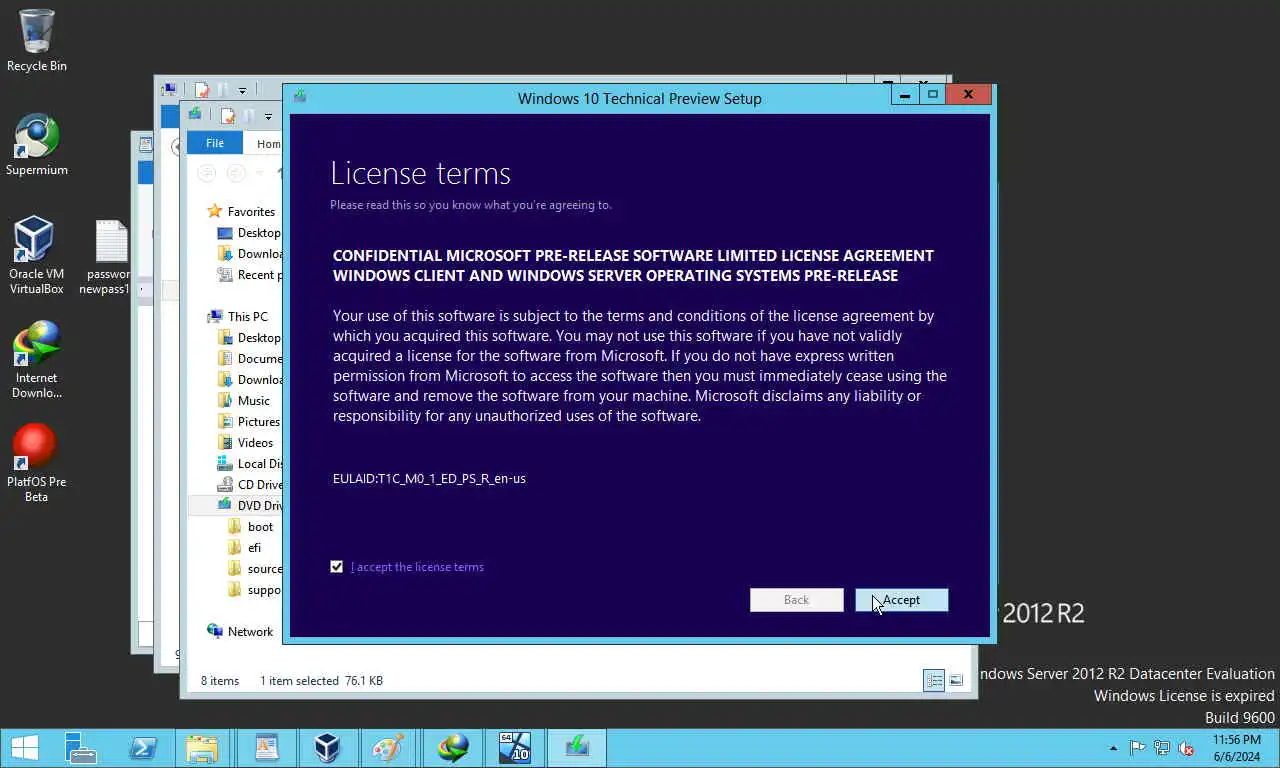This screenshot has height=768, width=1280.
Task: Open WordPad from the taskbar
Action: pos(266,748)
